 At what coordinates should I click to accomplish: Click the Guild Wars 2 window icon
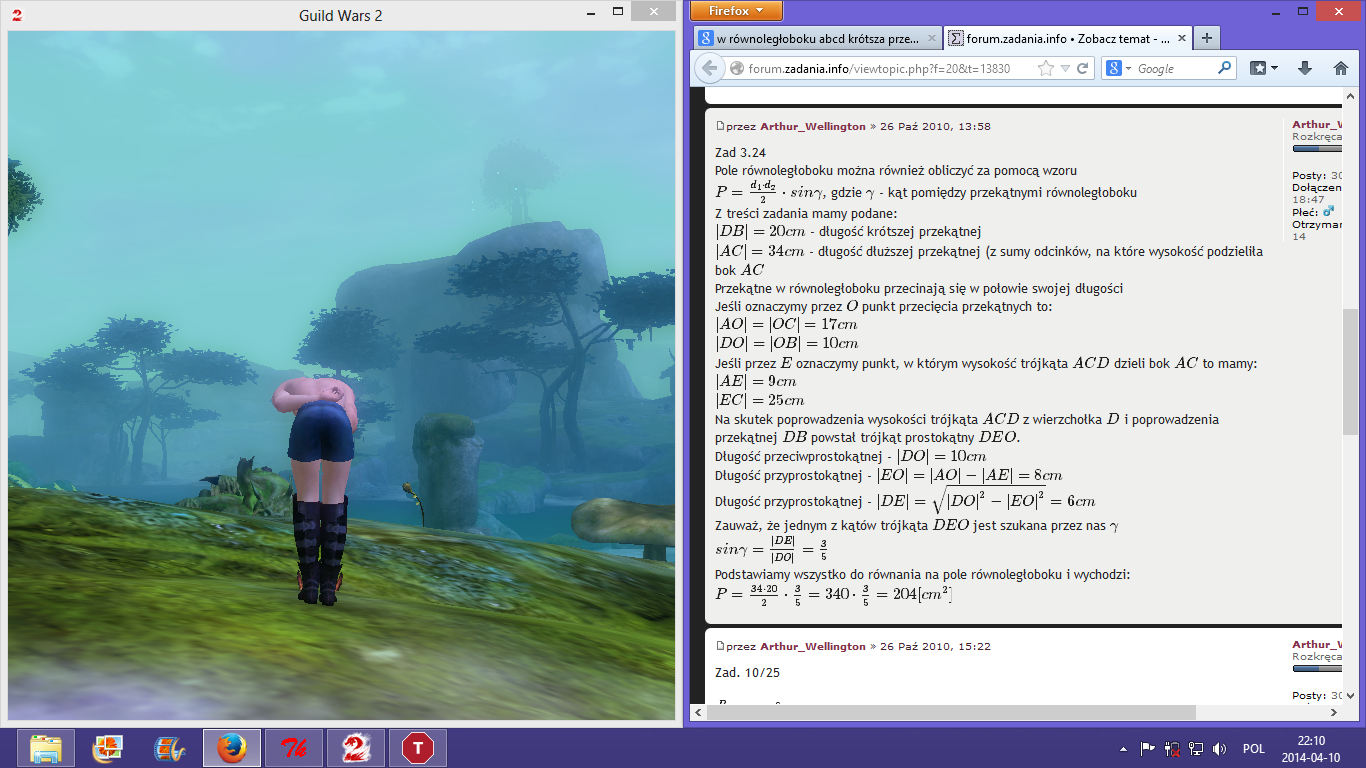(x=16, y=15)
